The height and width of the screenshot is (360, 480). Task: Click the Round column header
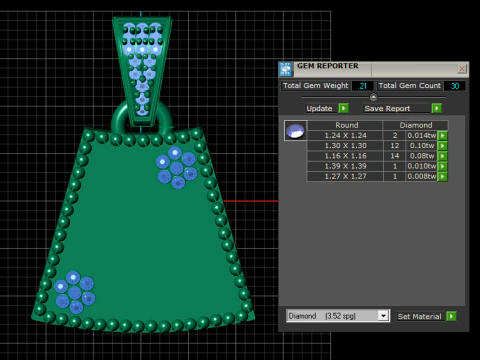pyautogui.click(x=345, y=125)
